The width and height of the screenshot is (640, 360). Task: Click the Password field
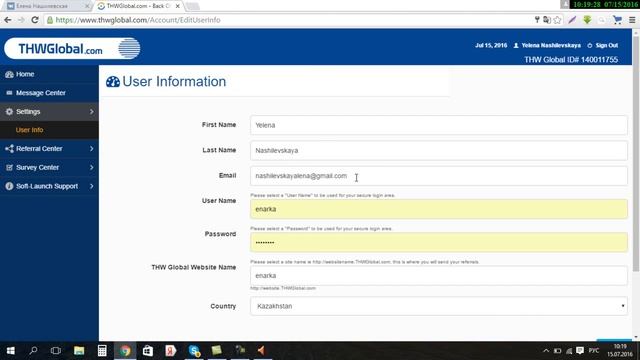(439, 242)
